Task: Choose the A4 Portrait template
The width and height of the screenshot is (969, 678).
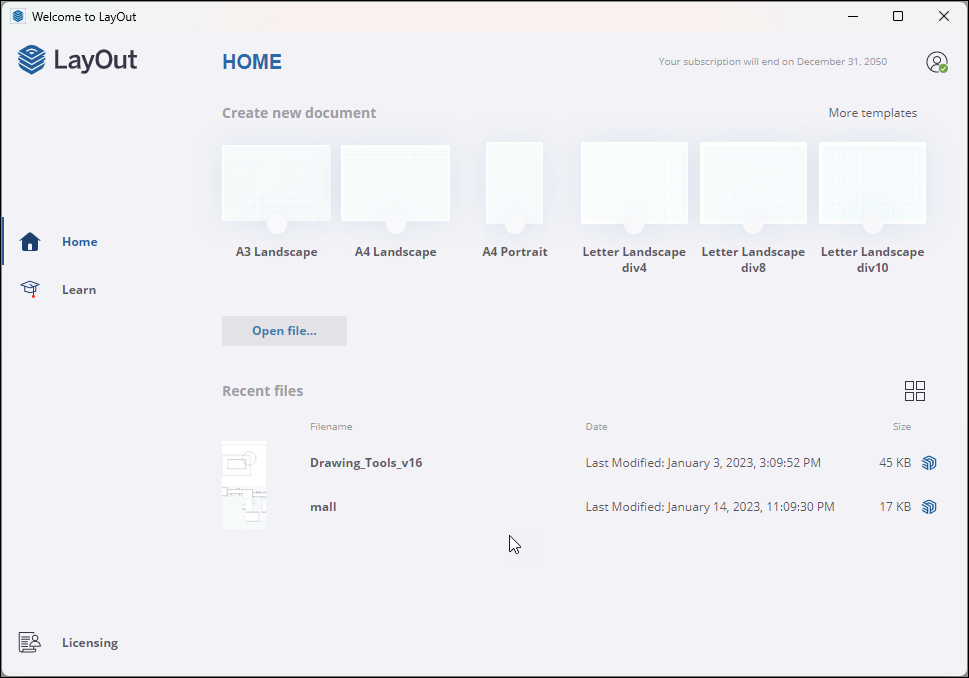Action: pos(514,183)
